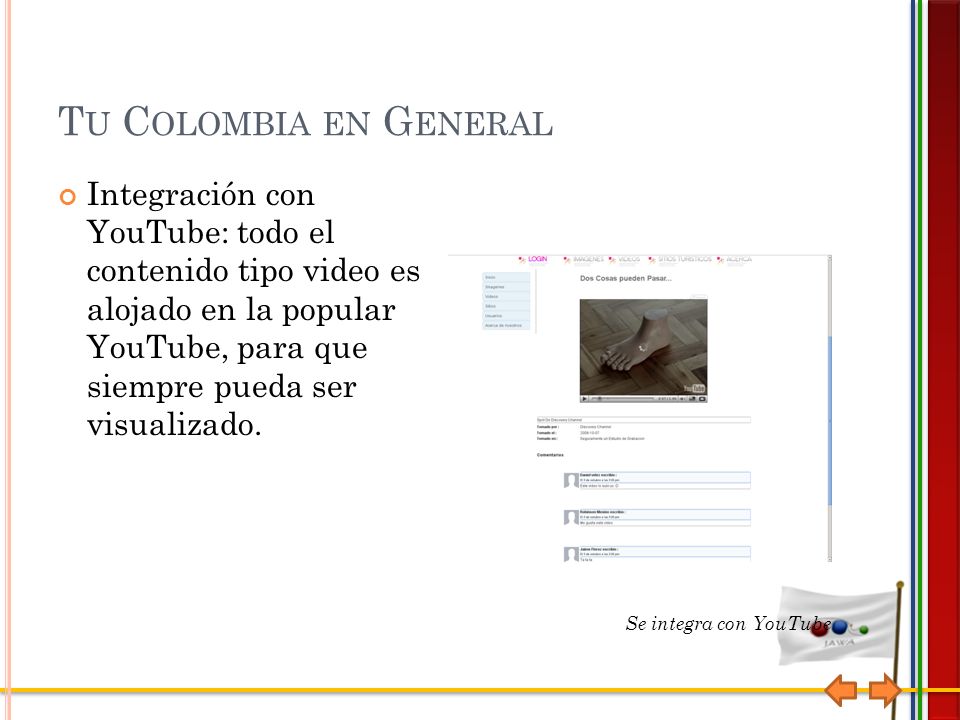Click the YouTube fullscreen icon in player
Screen dimensions: 960x720
(702, 399)
